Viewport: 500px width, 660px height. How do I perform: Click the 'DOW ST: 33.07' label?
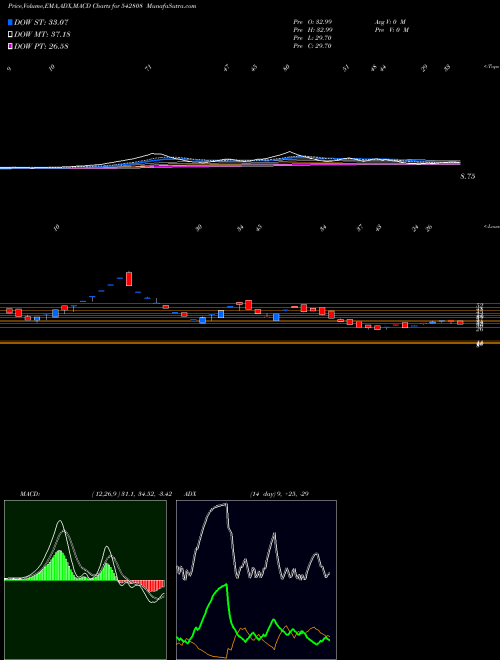point(41,22)
